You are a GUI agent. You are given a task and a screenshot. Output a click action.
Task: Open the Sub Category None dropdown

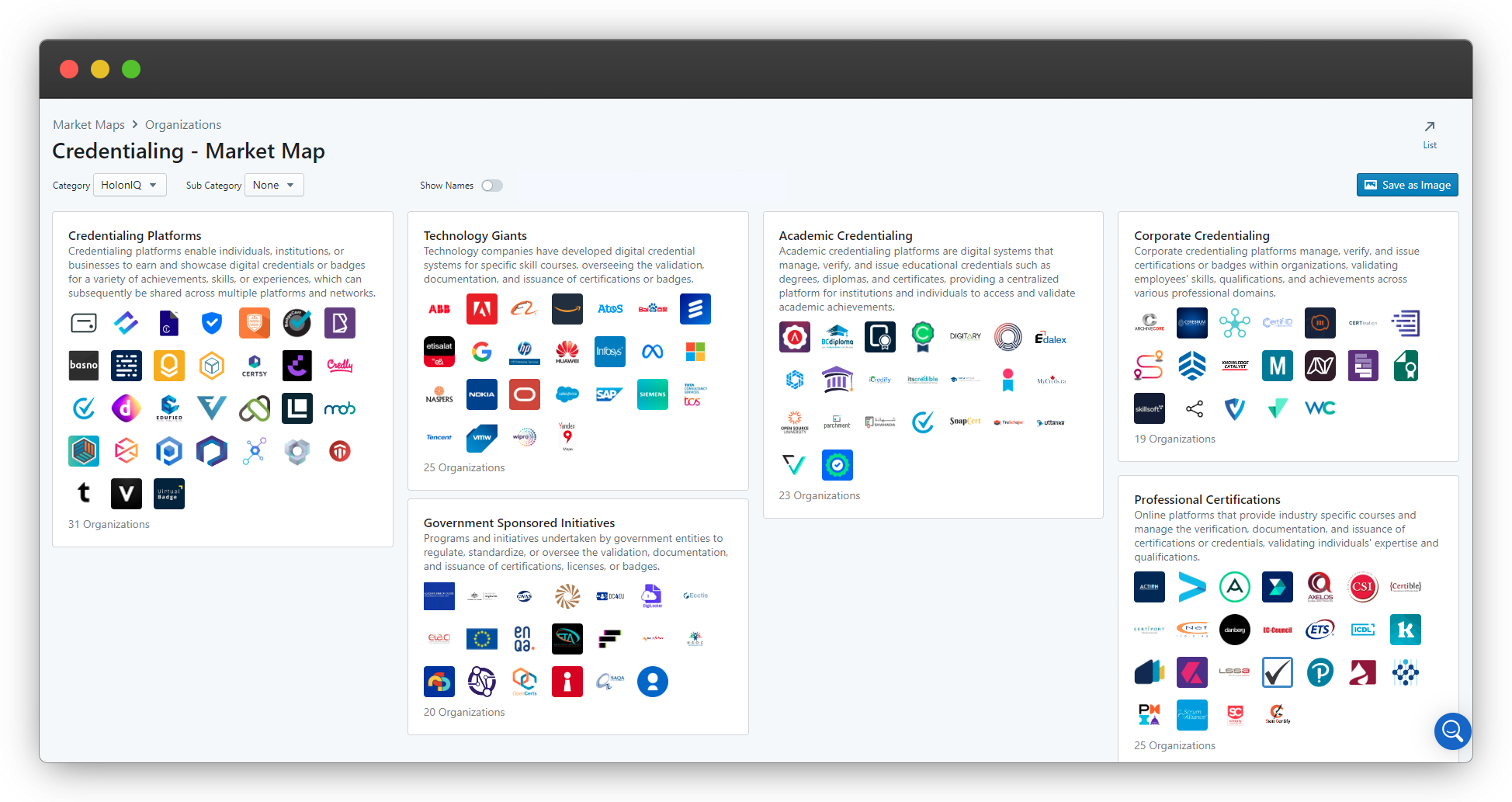click(274, 185)
